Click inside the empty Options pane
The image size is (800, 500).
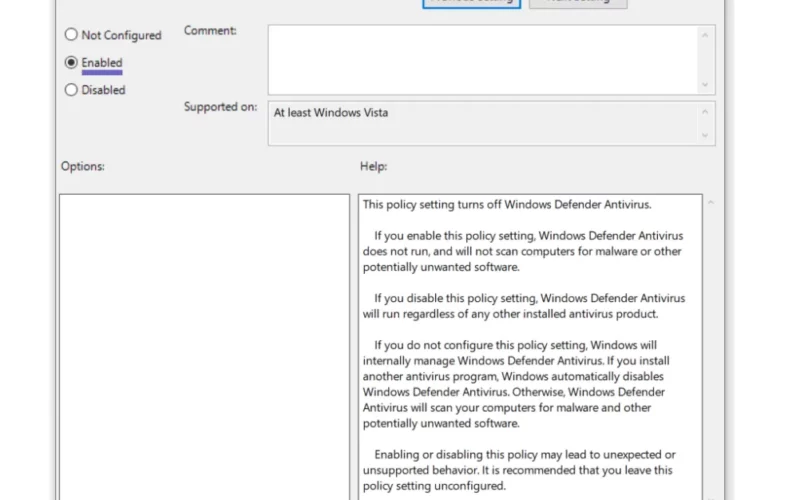tap(204, 347)
